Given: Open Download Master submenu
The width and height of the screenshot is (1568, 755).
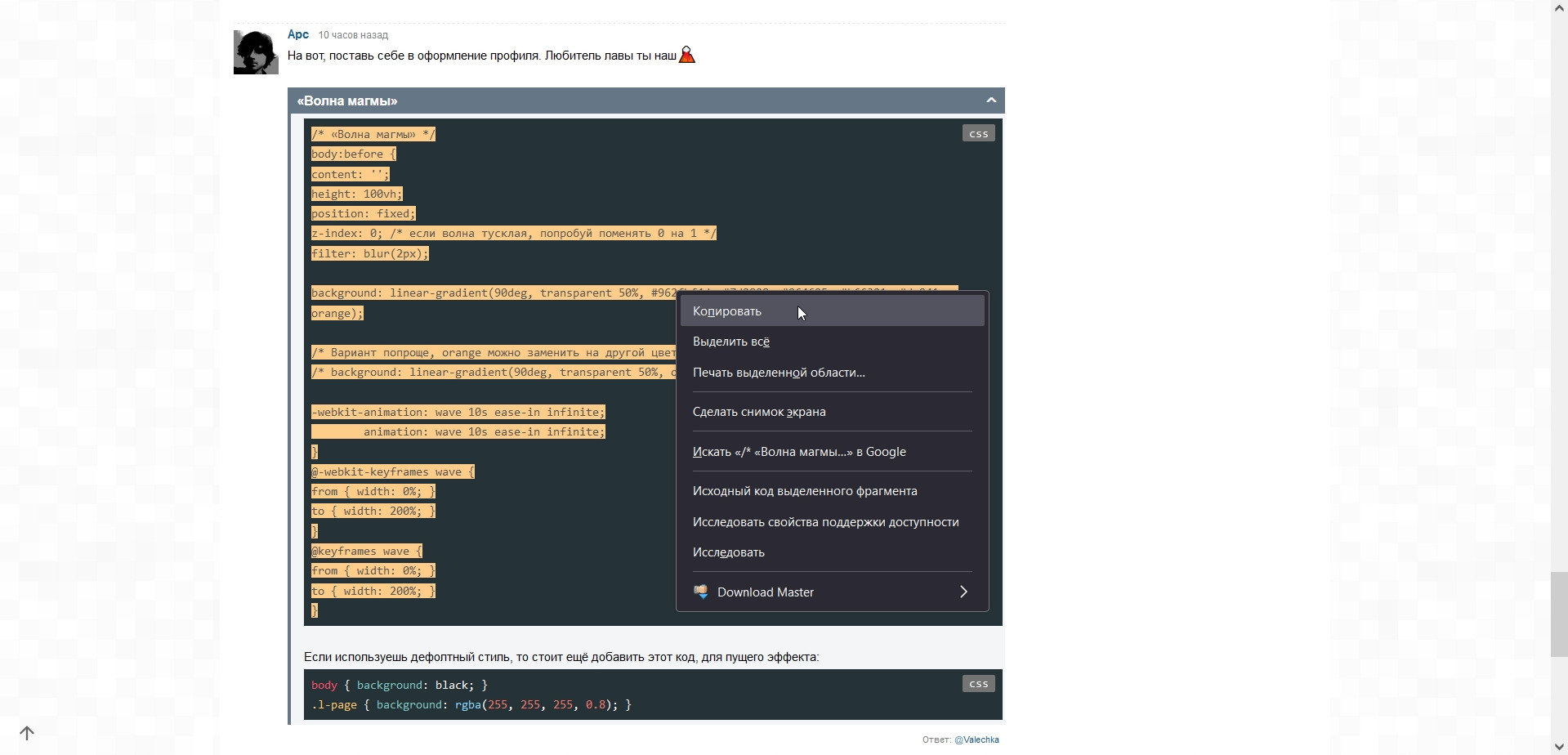Looking at the screenshot, I should pyautogui.click(x=765, y=592).
